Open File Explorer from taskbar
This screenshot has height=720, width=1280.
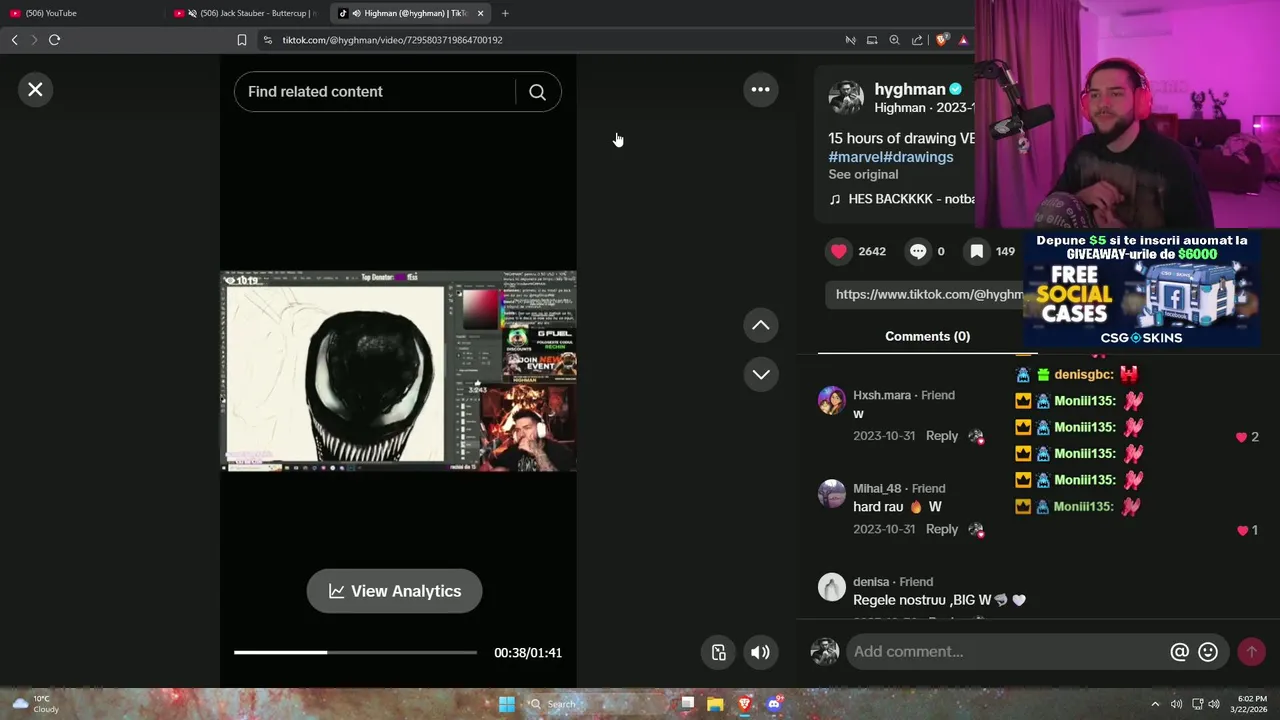(715, 704)
